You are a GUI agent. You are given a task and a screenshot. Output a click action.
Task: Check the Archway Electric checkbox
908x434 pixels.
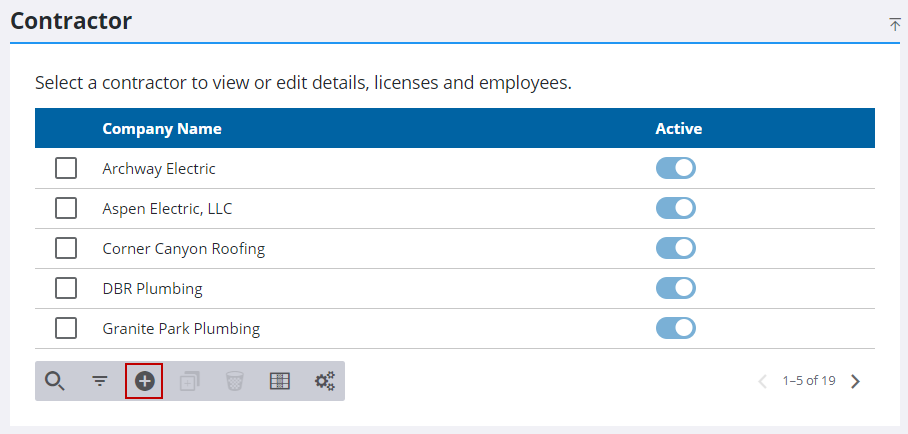pyautogui.click(x=66, y=168)
